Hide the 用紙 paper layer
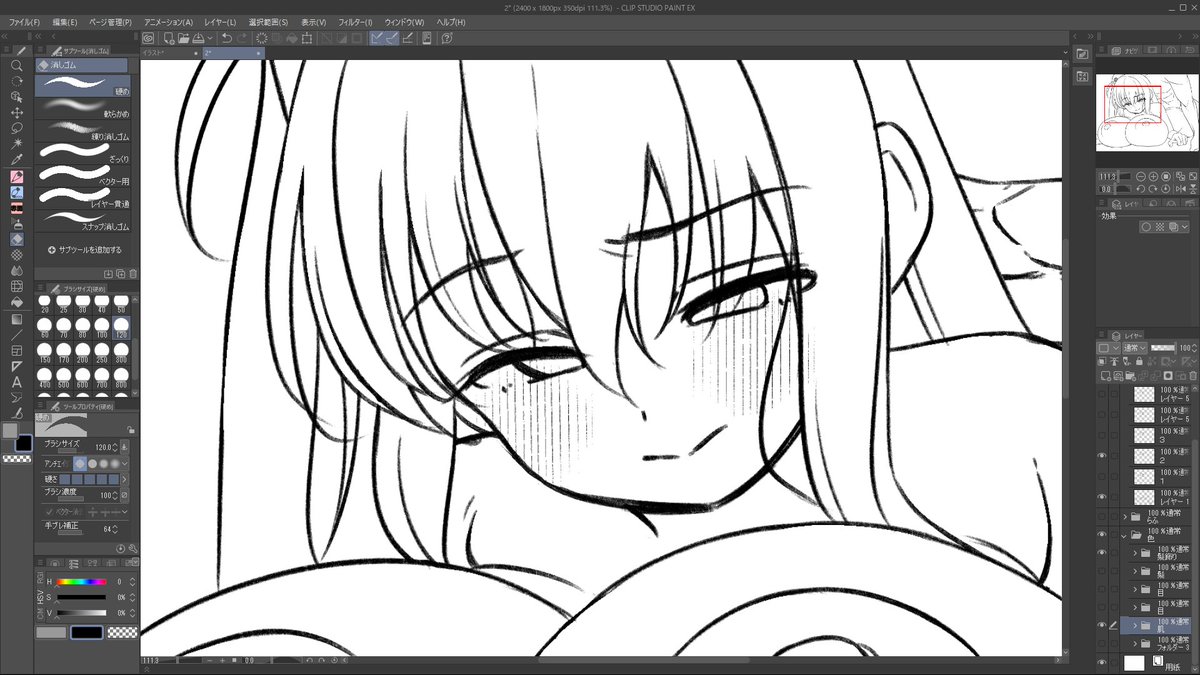This screenshot has height=675, width=1200. [x=1102, y=662]
